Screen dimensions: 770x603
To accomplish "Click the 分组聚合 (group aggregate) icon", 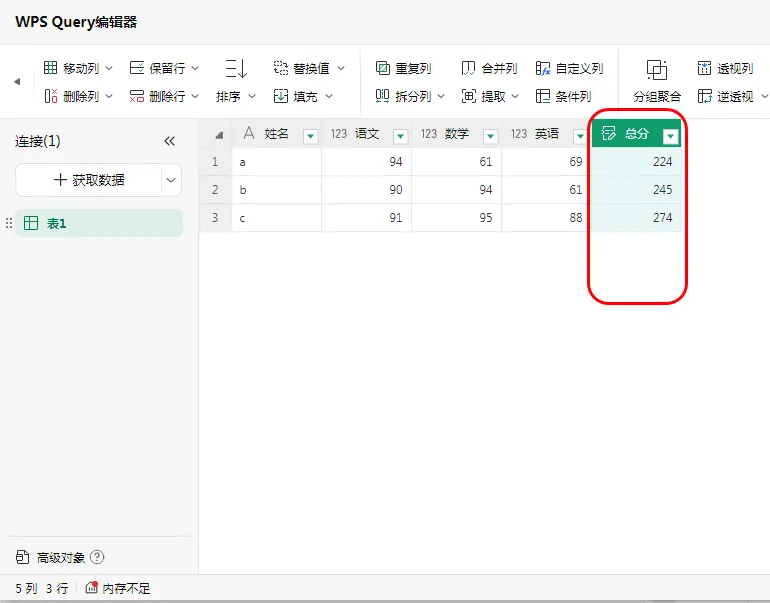I will (x=657, y=70).
